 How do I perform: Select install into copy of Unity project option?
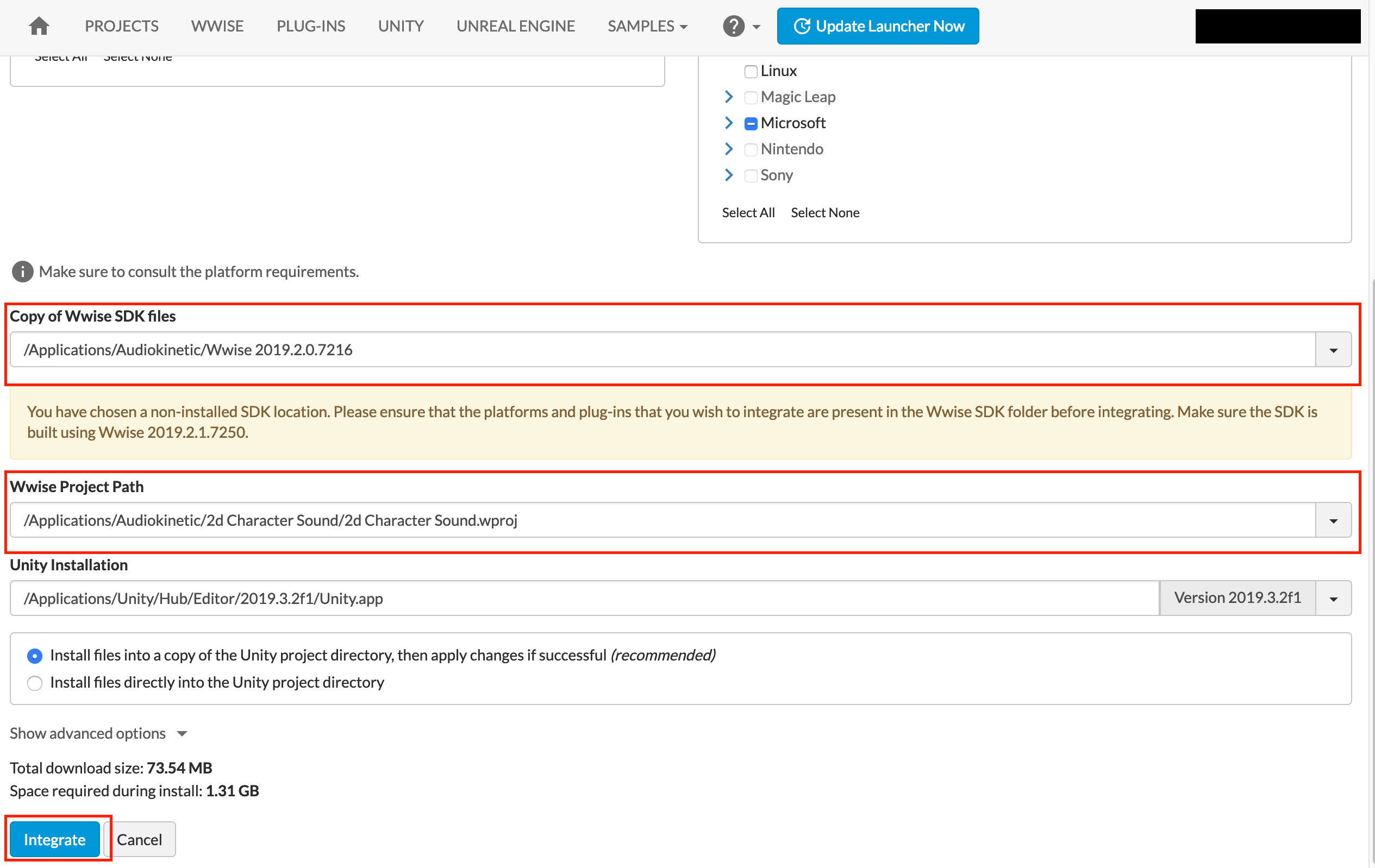(x=35, y=656)
